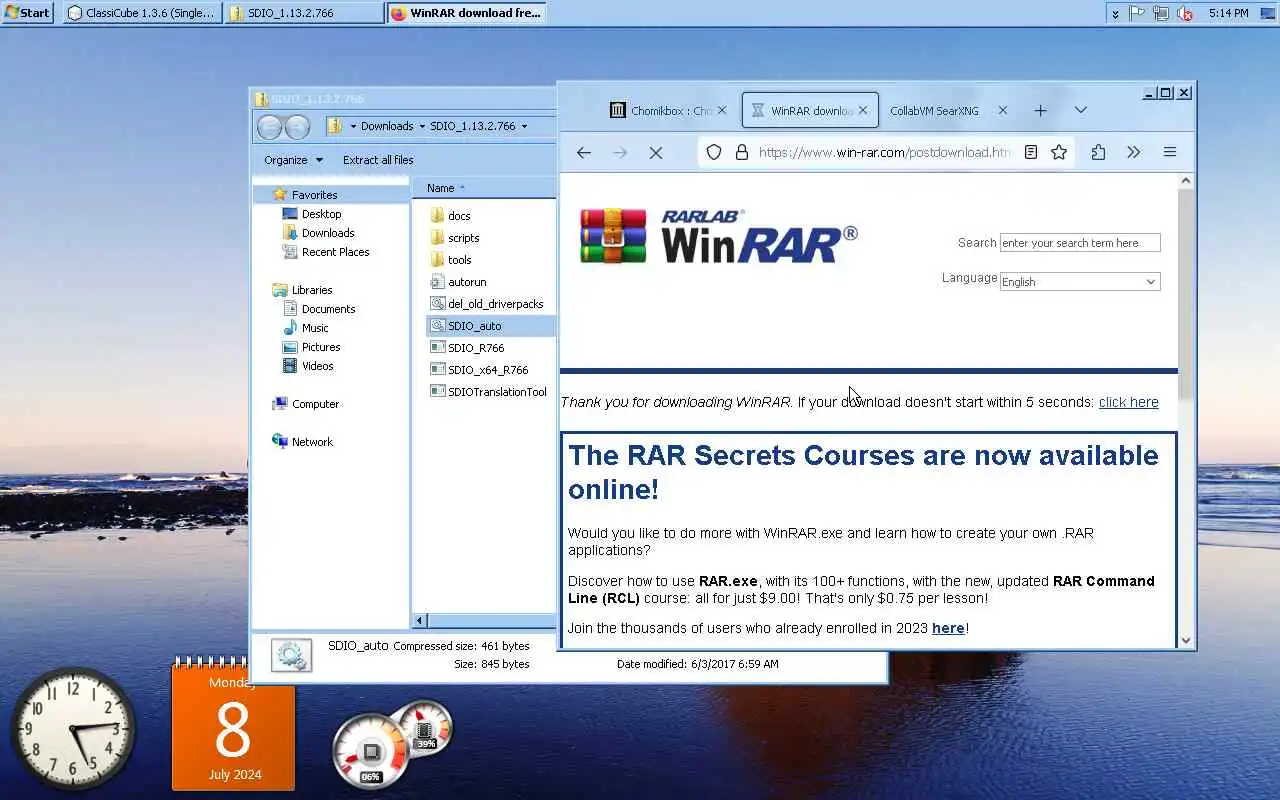
Task: Switch to CollabVM SearXNG tab
Action: tap(935, 111)
